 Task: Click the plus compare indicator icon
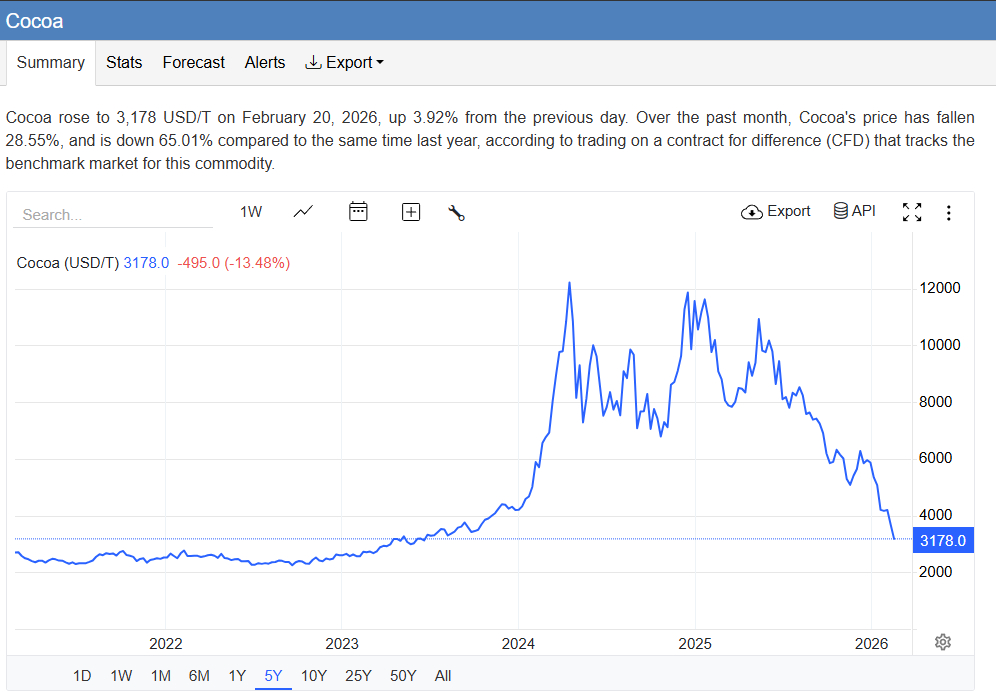tap(411, 212)
